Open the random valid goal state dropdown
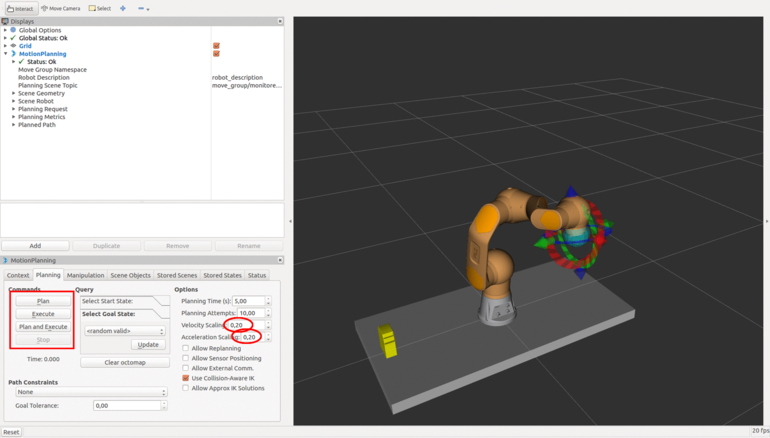Screen dimensions: 770x438 [x=125, y=331]
